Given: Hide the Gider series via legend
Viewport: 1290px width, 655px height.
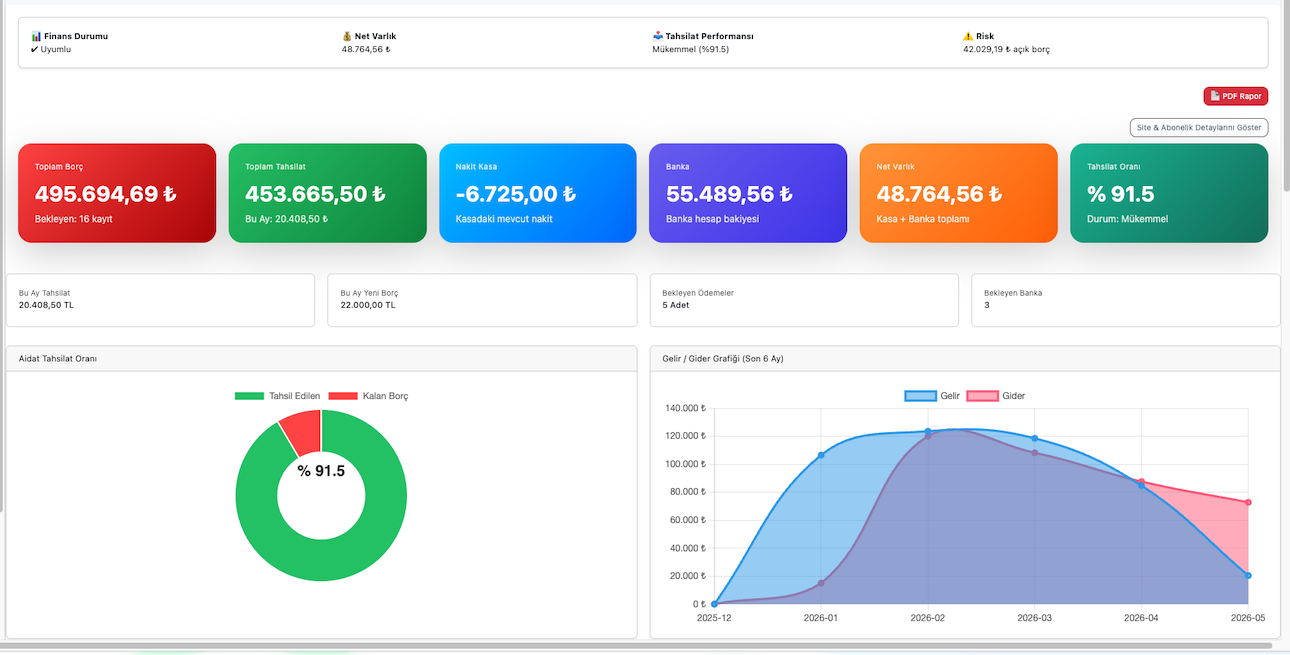Looking at the screenshot, I should pyautogui.click(x=996, y=396).
